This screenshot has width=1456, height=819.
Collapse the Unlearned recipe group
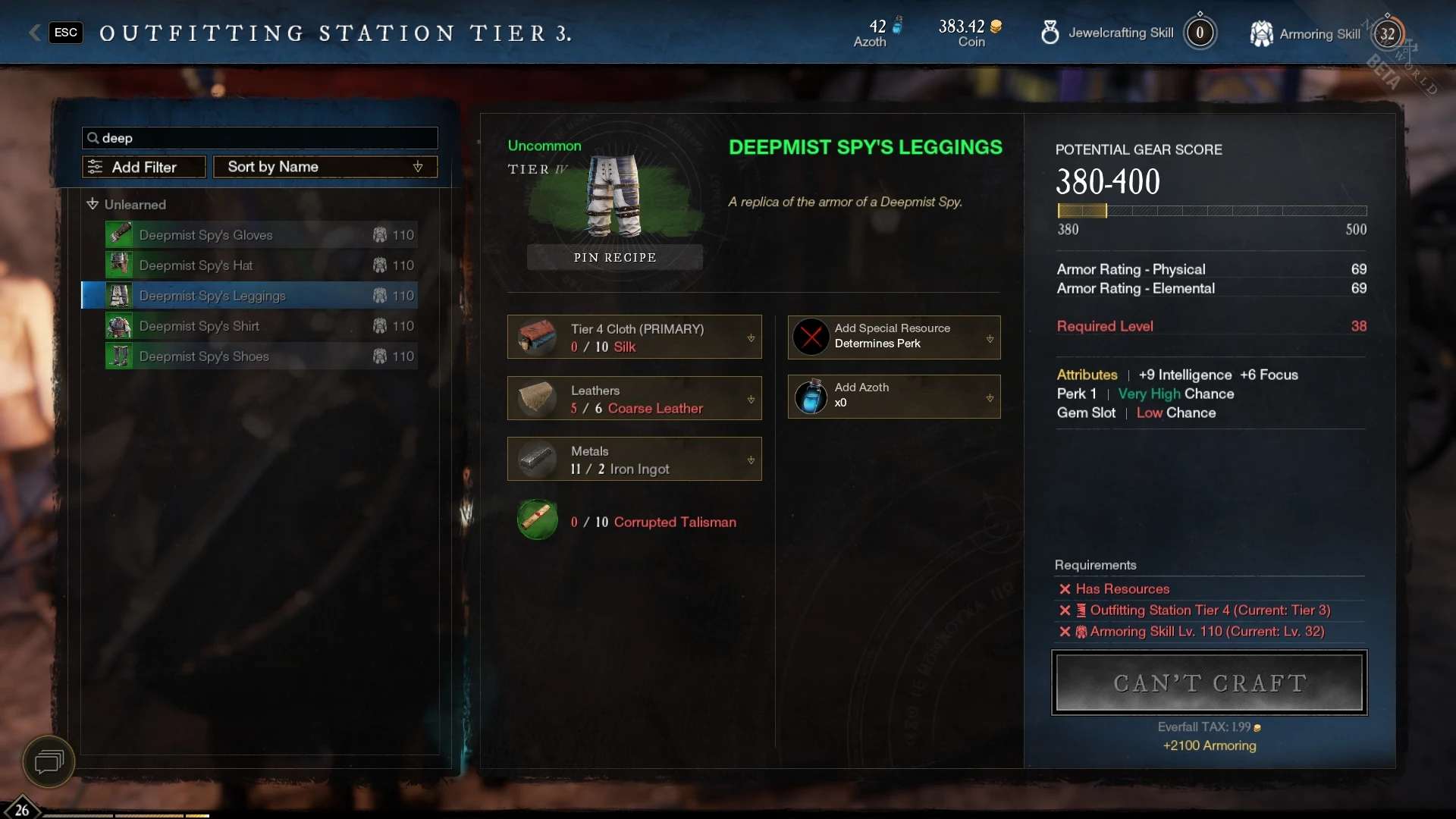click(x=93, y=204)
